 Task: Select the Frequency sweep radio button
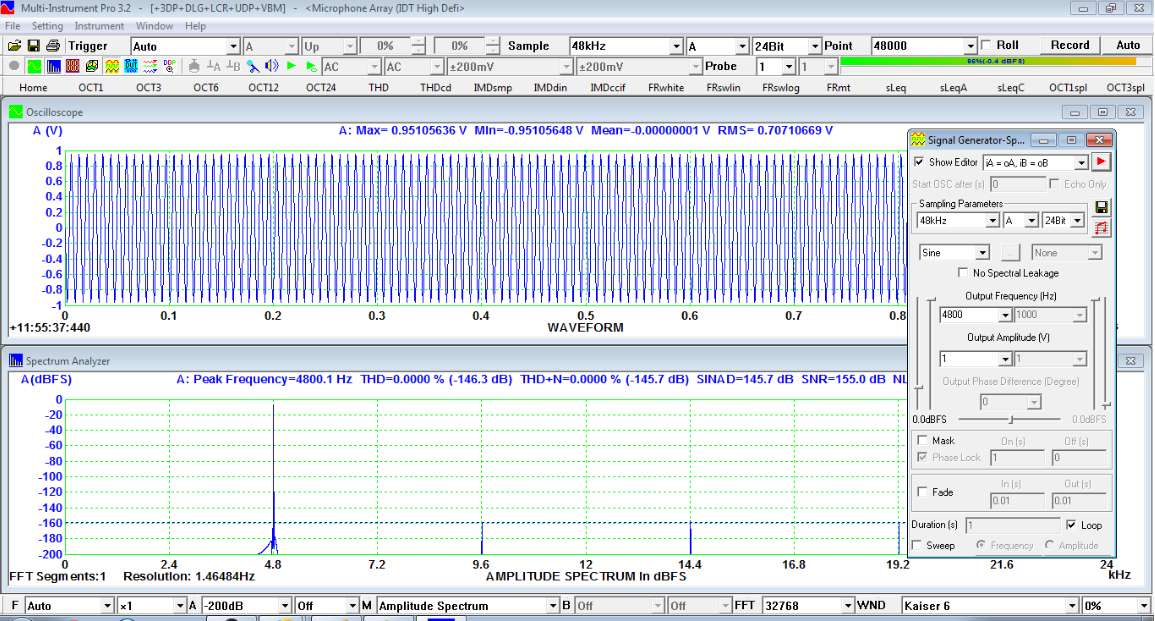click(981, 545)
